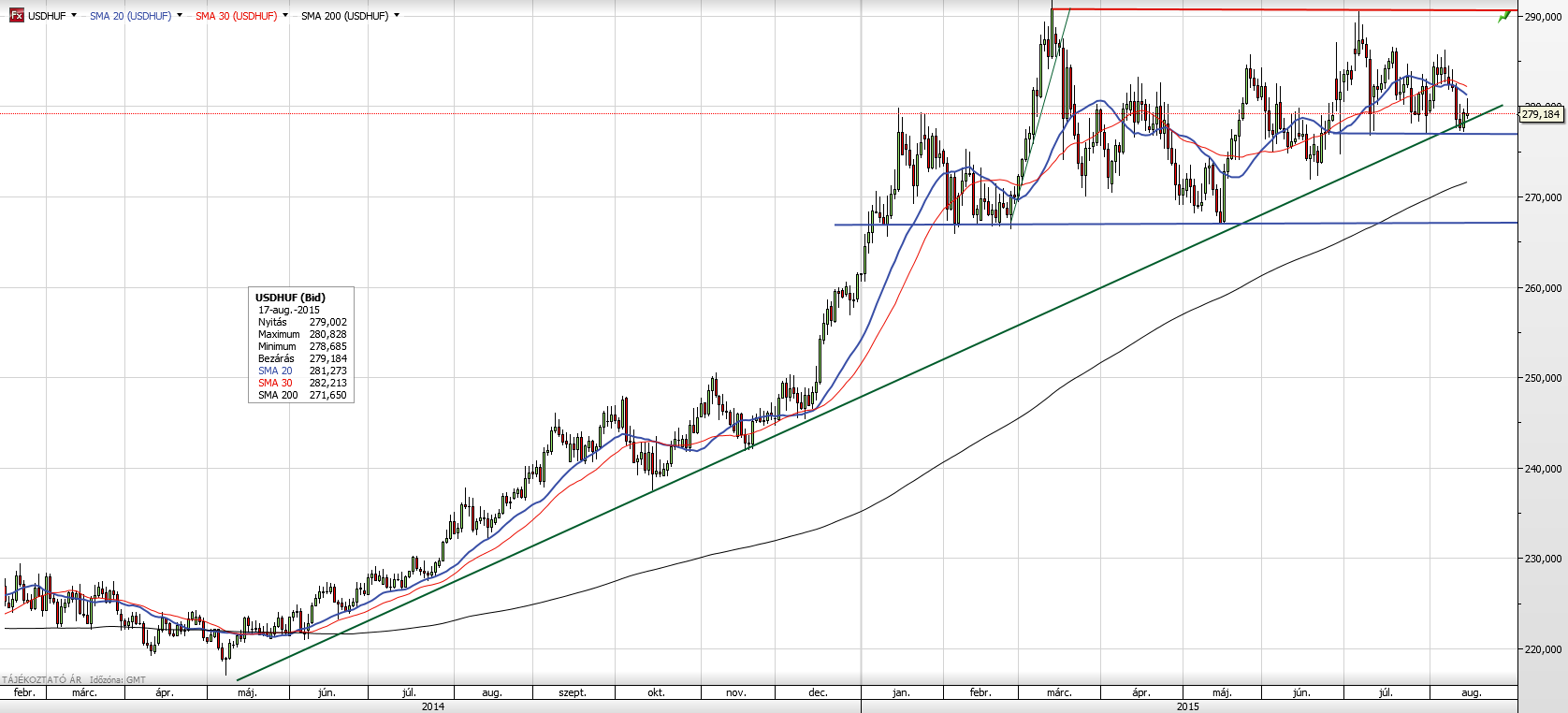1568x713 pixels.
Task: Click the green chart arrow icon
Action: [x=1504, y=16]
